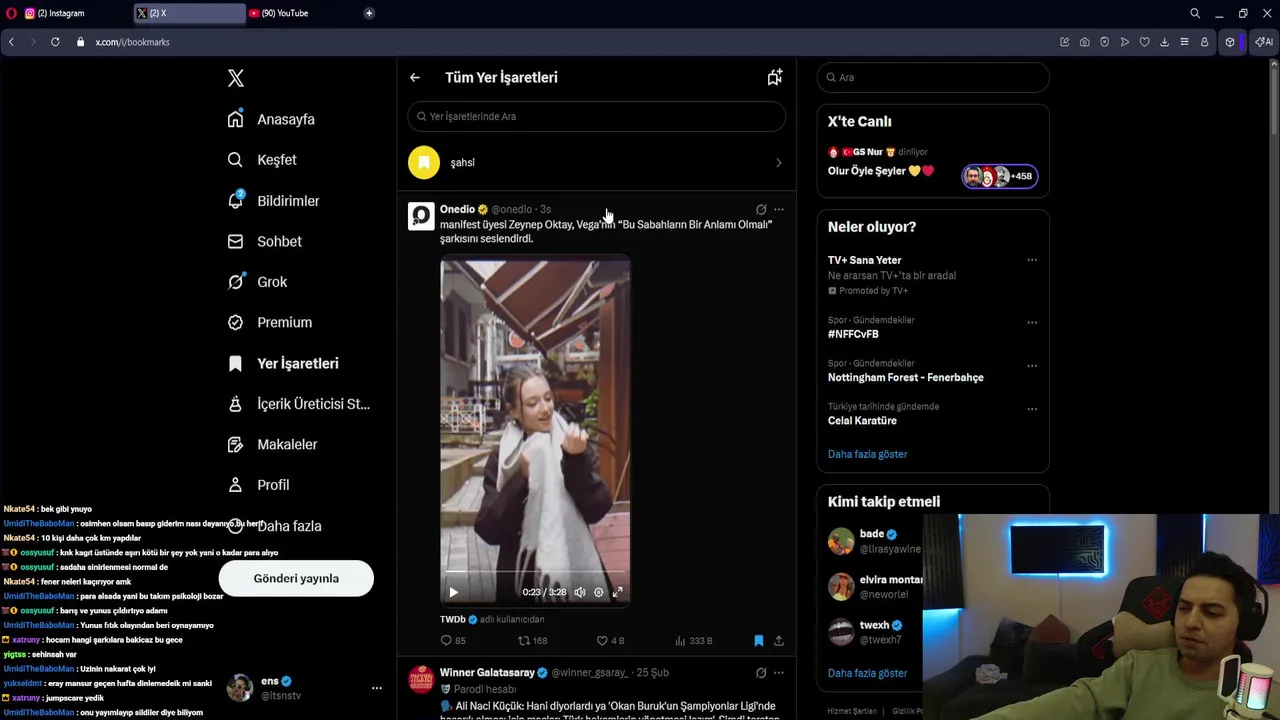Open more options for Nottingham Forest trend

click(1032, 366)
